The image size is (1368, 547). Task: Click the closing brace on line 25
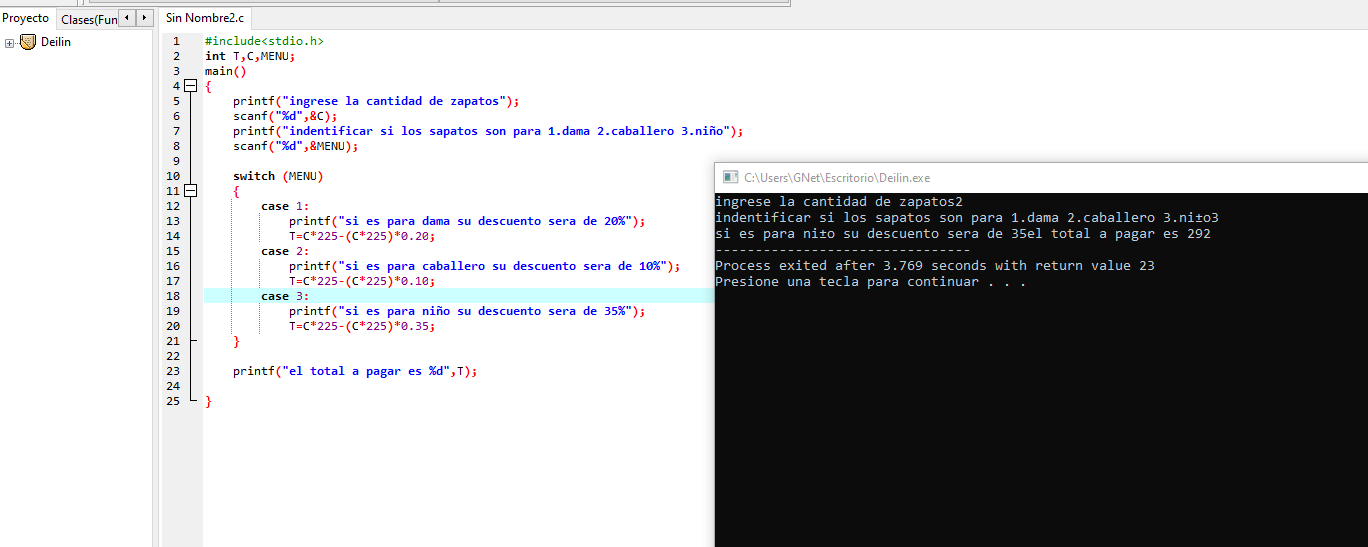pos(208,401)
